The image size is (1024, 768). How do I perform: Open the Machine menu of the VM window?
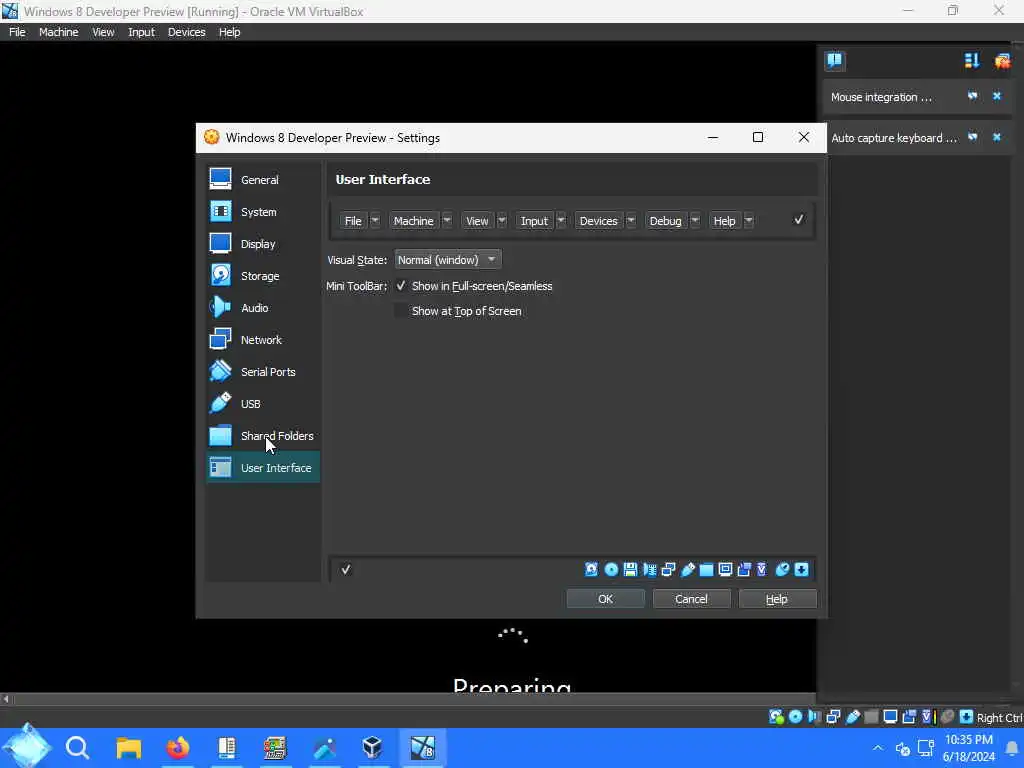pyautogui.click(x=58, y=32)
